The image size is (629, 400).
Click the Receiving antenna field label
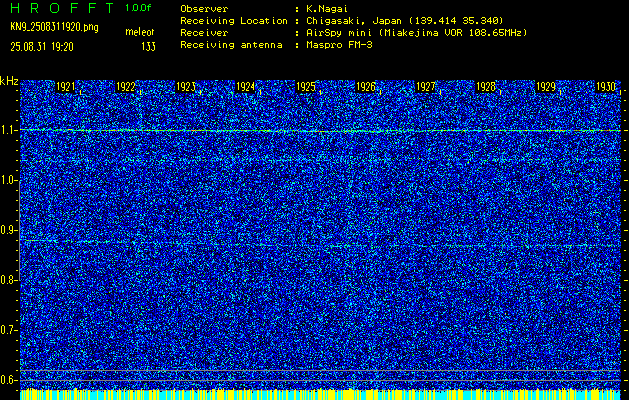click(231, 45)
